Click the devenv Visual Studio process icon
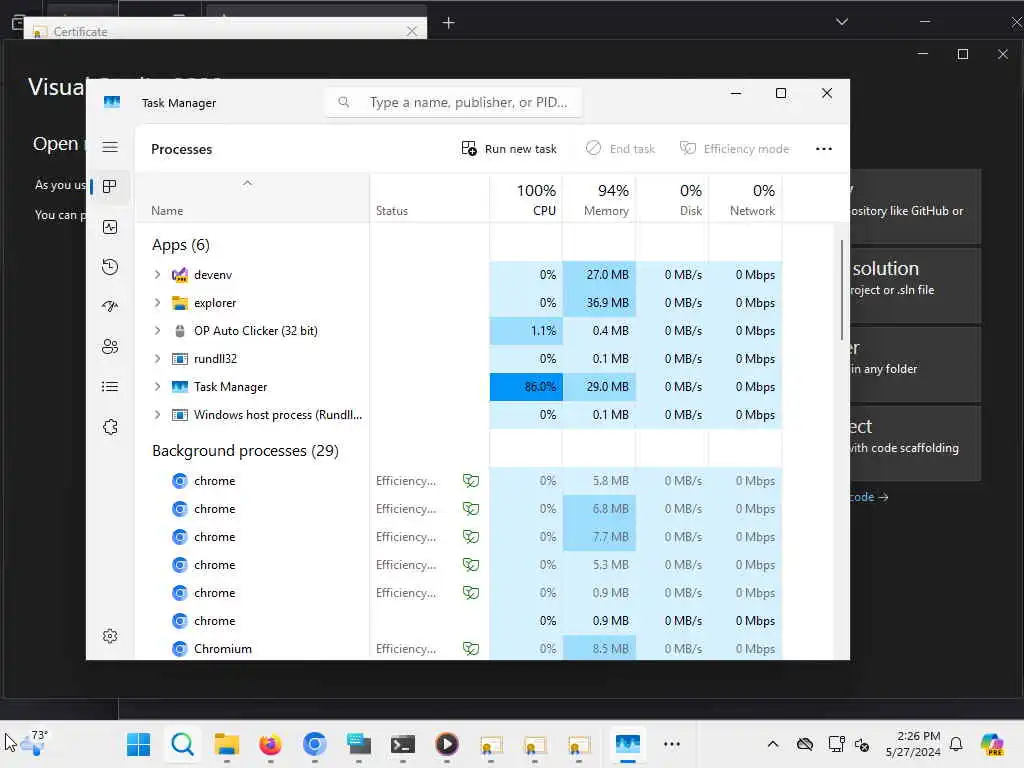Screen dimensions: 1024x768 [x=180, y=275]
